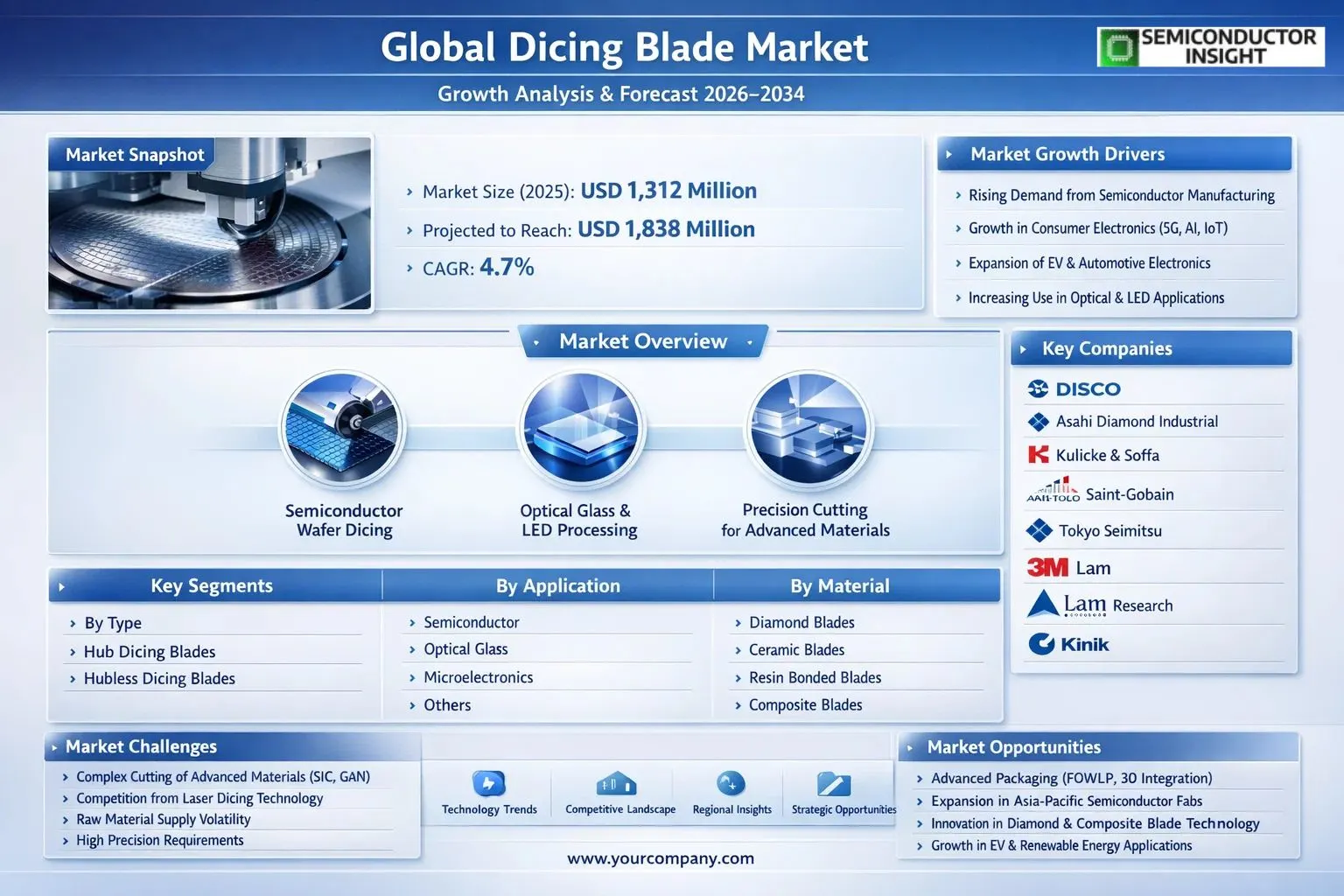
Task: Click the Semiconductor Insight logo
Action: point(1211,46)
